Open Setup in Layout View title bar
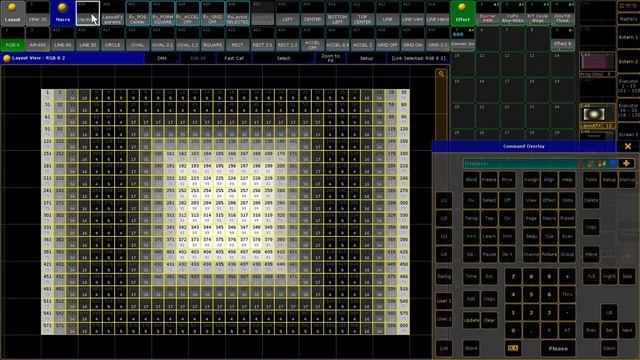The image size is (640, 360). (367, 58)
